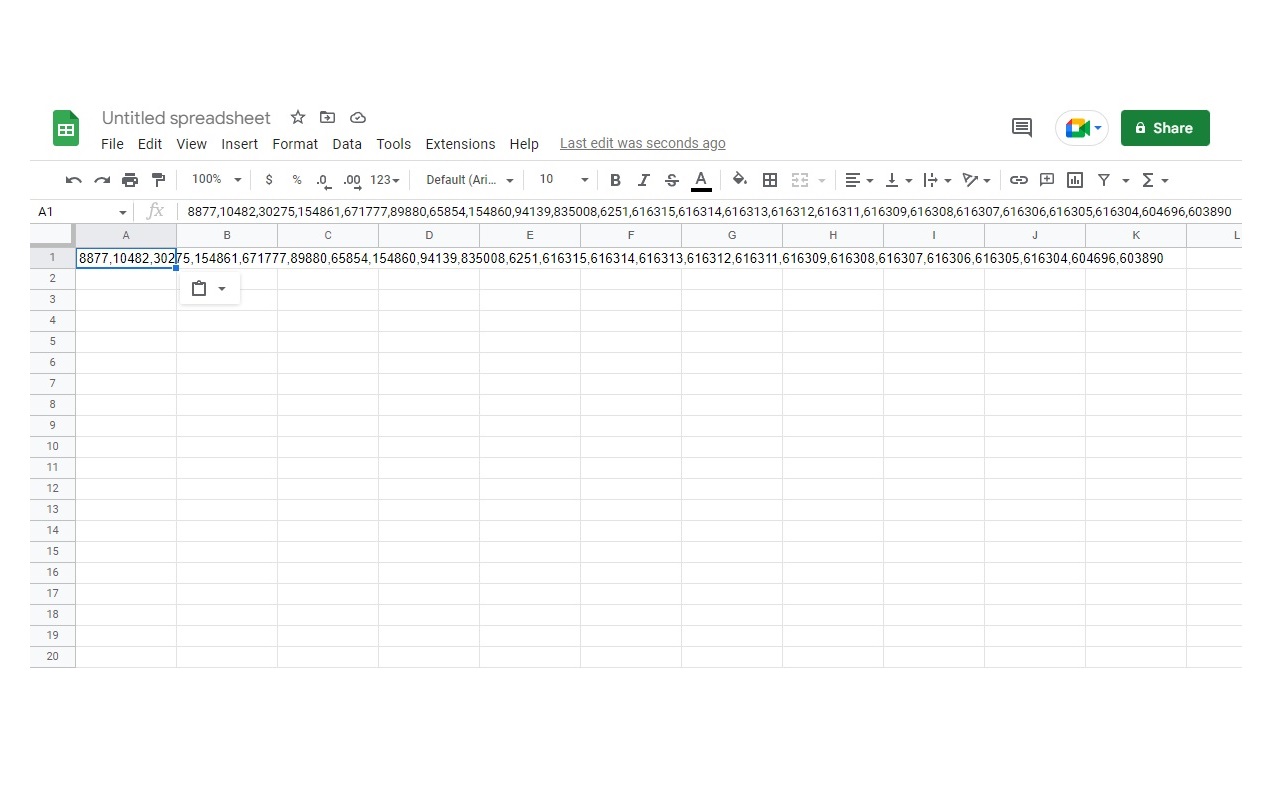Insert a link with the chain icon
This screenshot has width=1280, height=800.
(1019, 180)
